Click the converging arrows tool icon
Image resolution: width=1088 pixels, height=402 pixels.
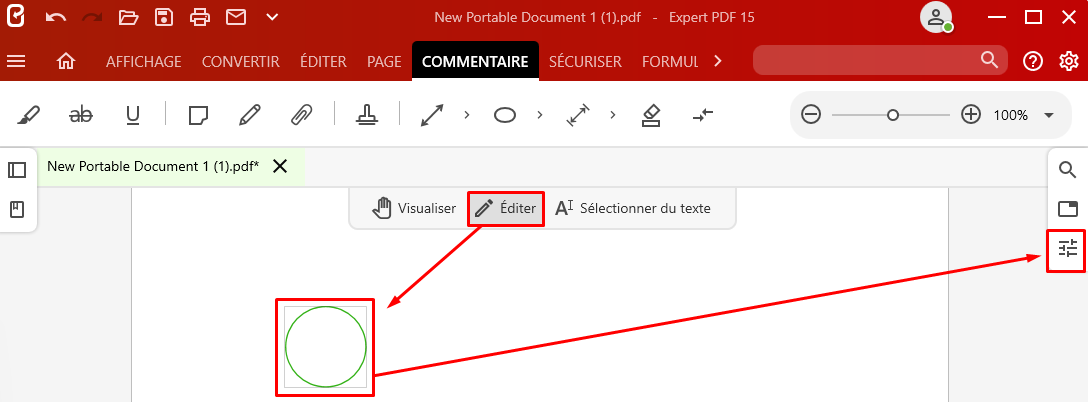pos(703,115)
